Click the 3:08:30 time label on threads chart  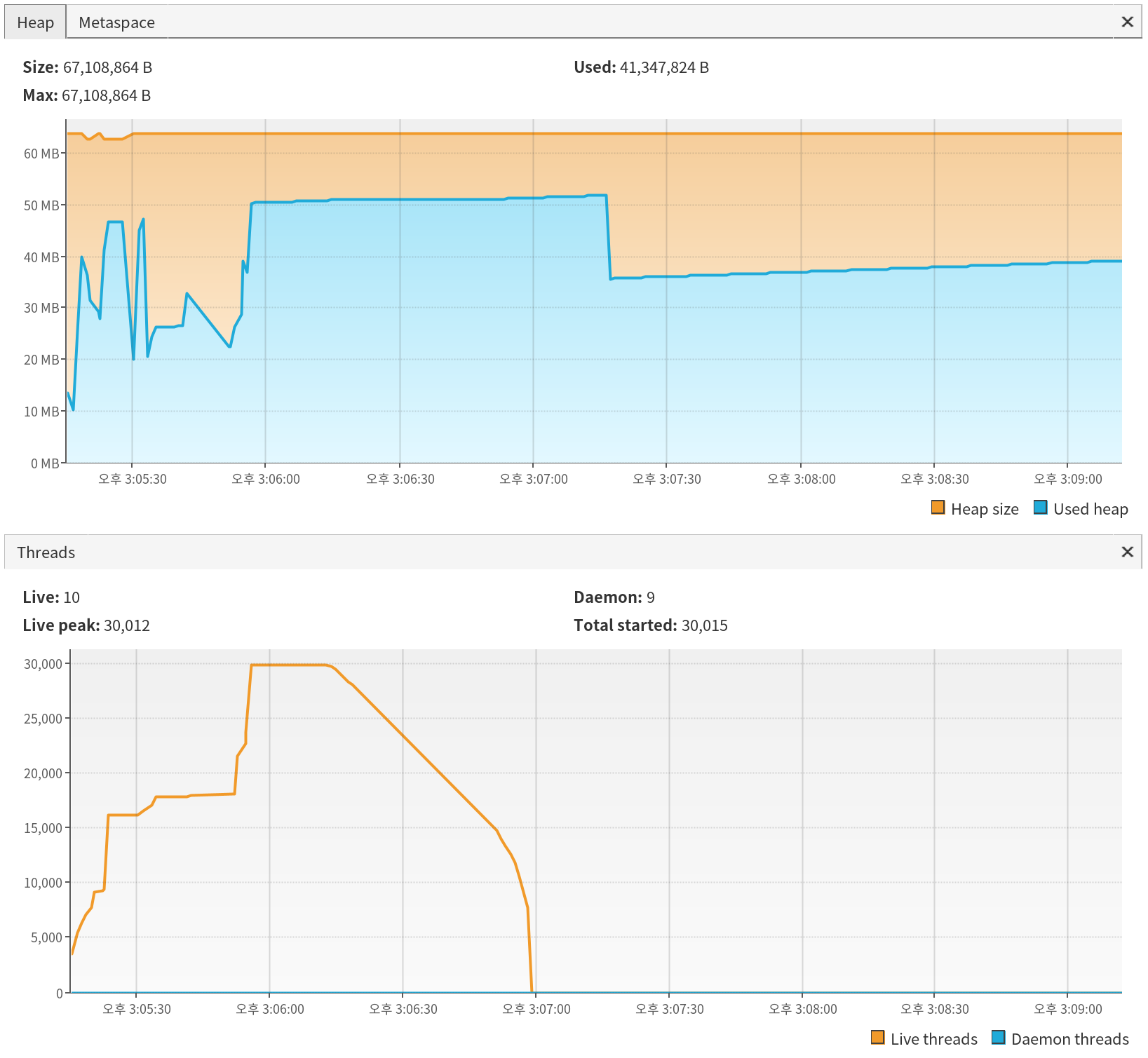pyautogui.click(x=935, y=1009)
